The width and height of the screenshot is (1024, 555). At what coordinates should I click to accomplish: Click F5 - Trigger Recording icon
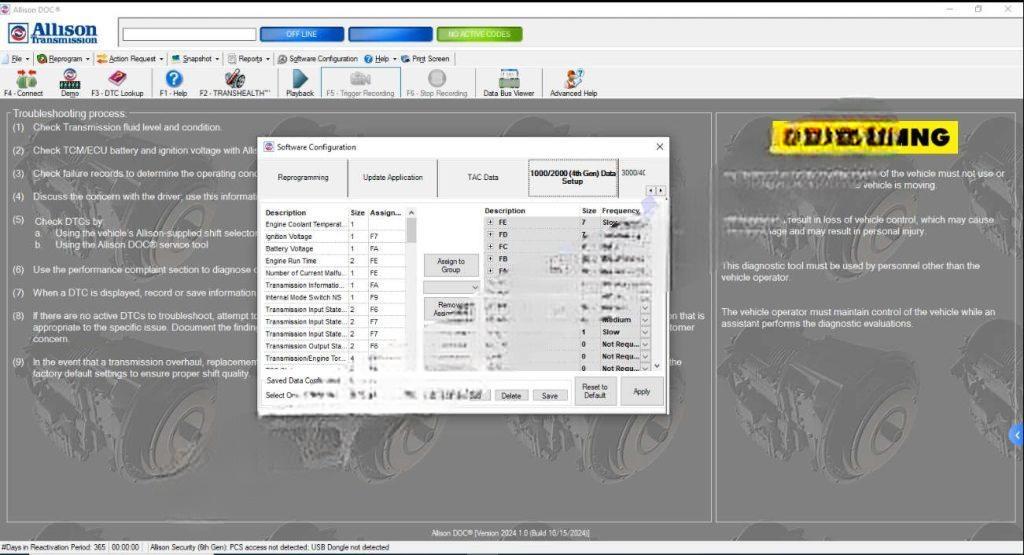pos(360,83)
